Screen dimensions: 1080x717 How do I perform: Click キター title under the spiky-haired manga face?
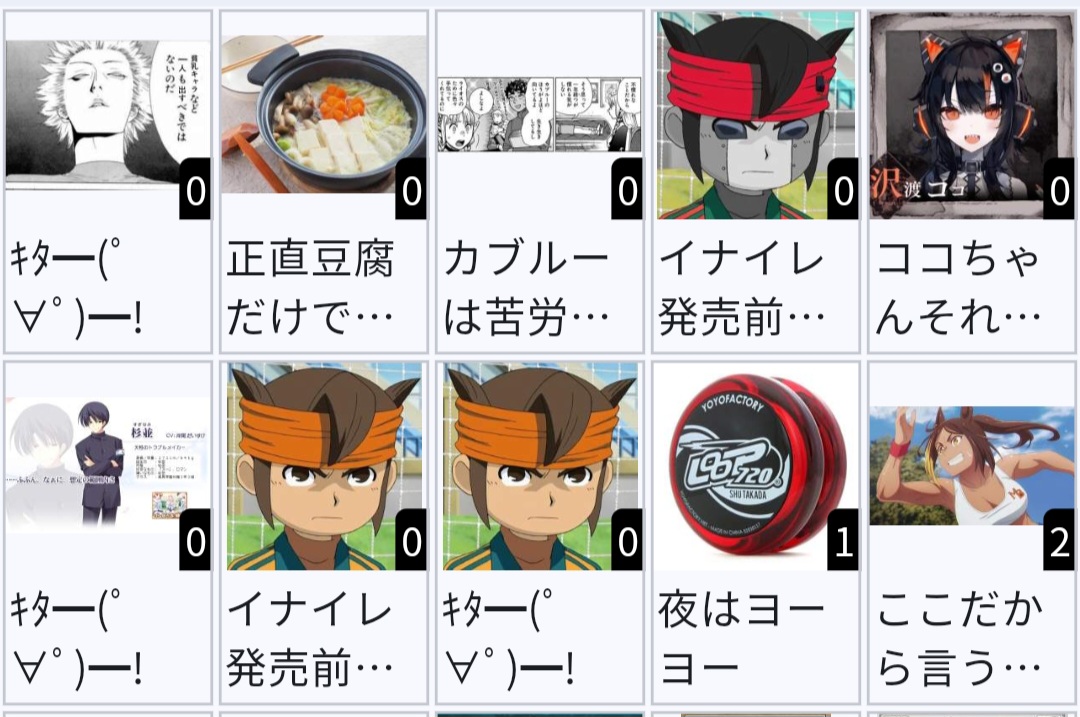coord(76,288)
